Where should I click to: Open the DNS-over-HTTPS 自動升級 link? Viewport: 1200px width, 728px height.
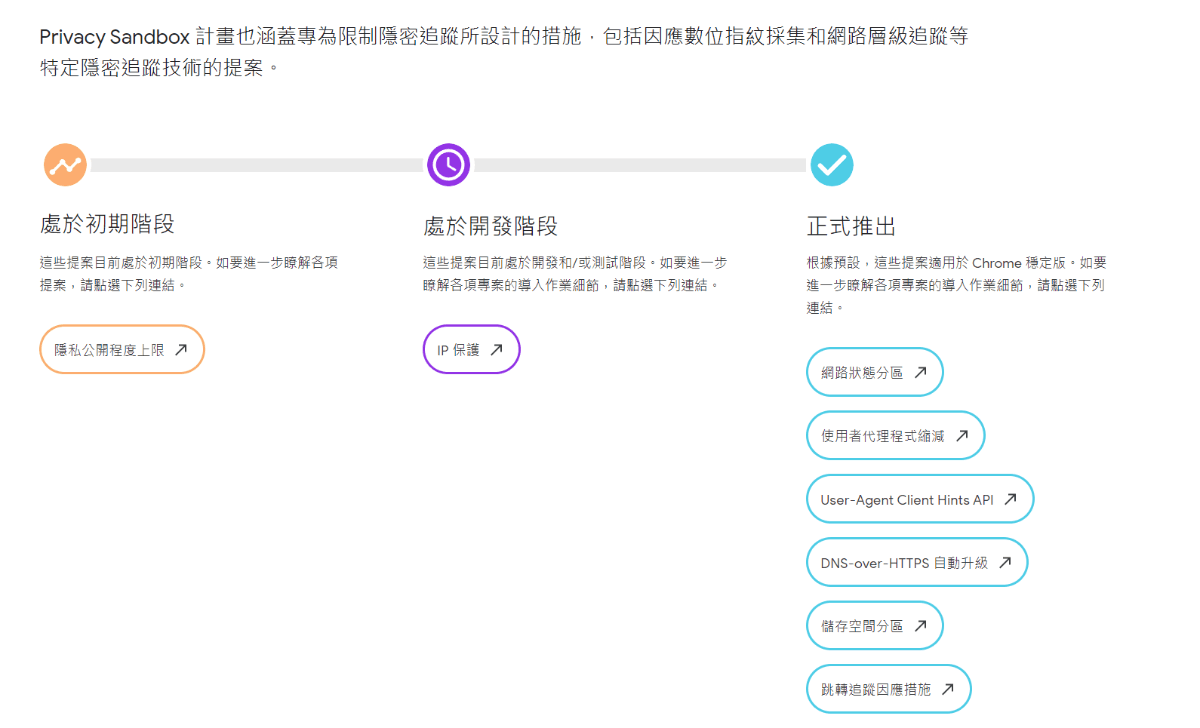tap(916, 562)
